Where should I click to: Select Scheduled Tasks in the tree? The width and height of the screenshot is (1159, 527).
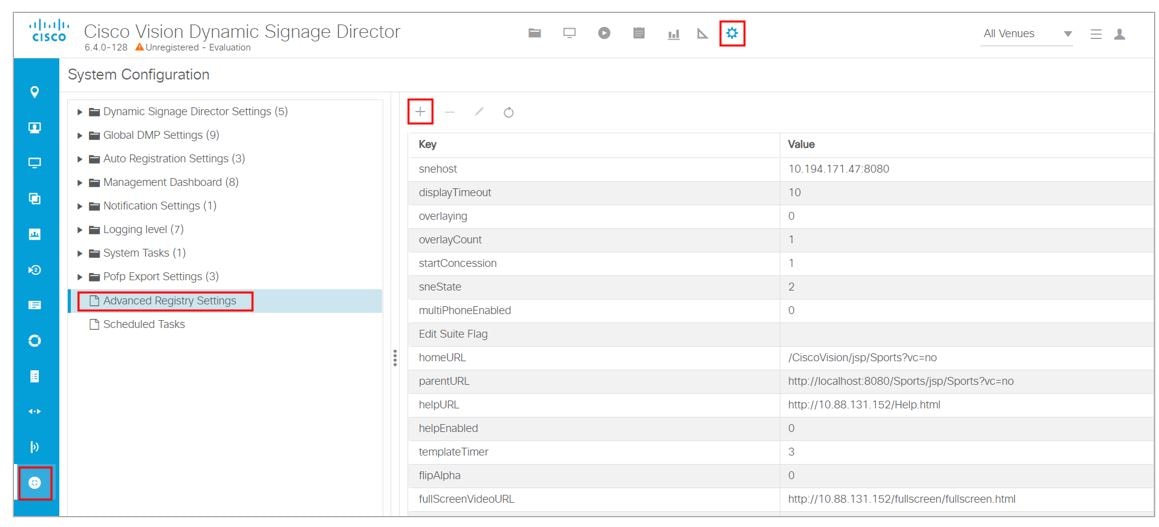click(x=144, y=324)
